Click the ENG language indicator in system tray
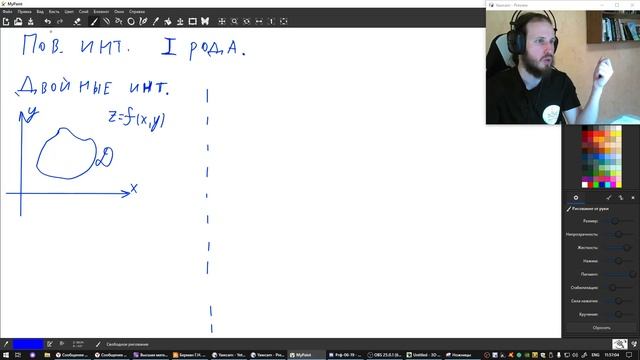Image resolution: width=640 pixels, height=360 pixels. tap(596, 355)
